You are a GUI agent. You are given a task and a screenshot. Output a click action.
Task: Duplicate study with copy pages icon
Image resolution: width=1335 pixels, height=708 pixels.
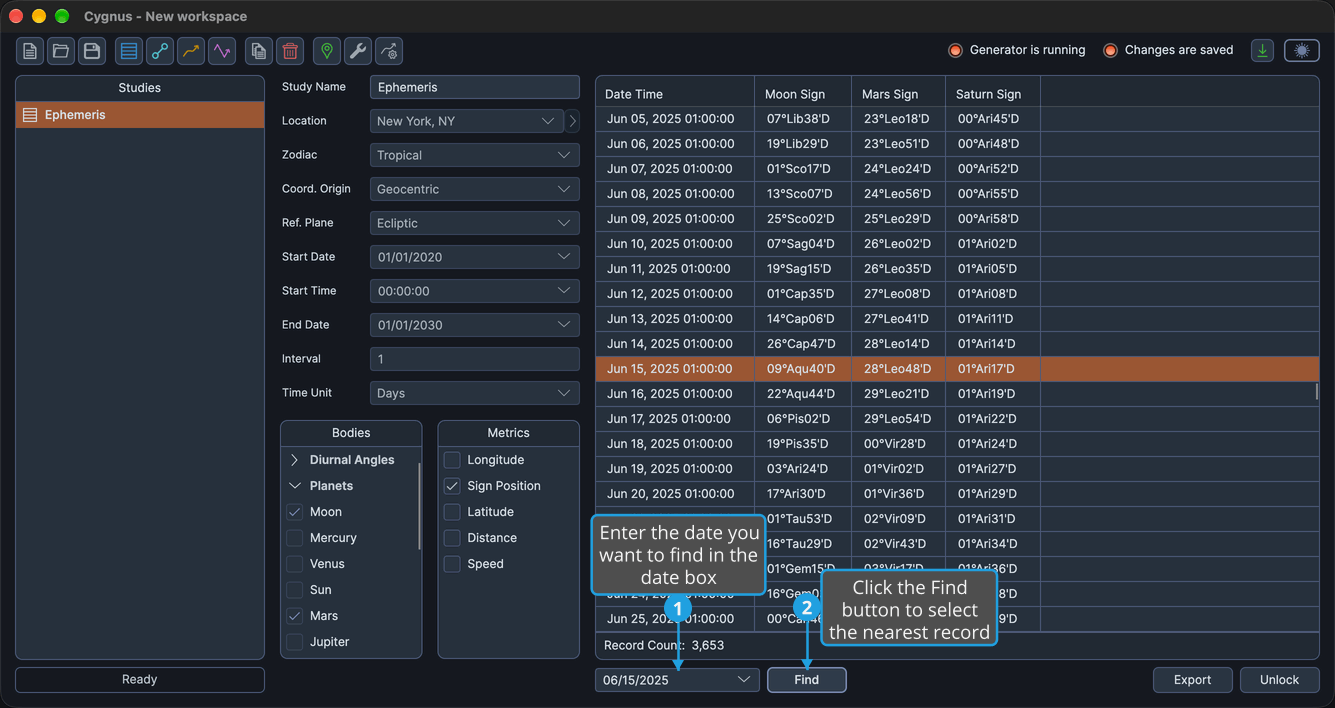coord(259,51)
